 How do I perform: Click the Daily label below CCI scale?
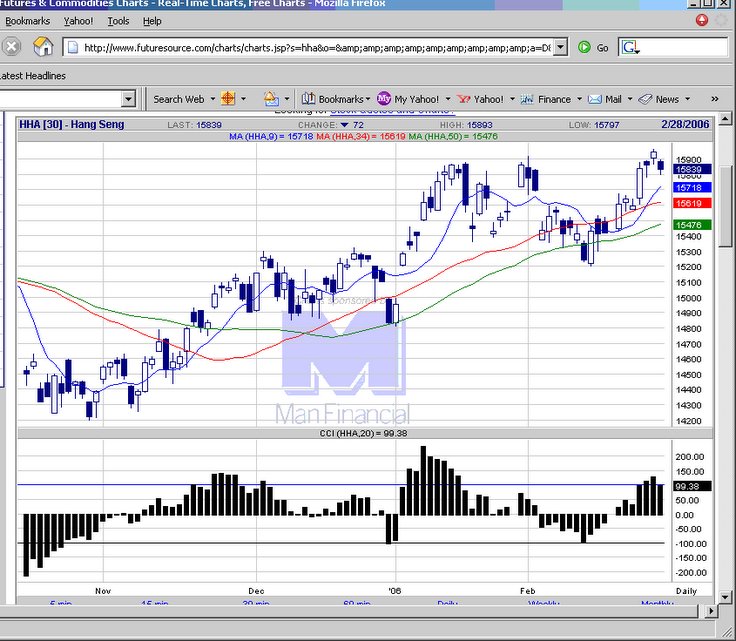coord(686,591)
